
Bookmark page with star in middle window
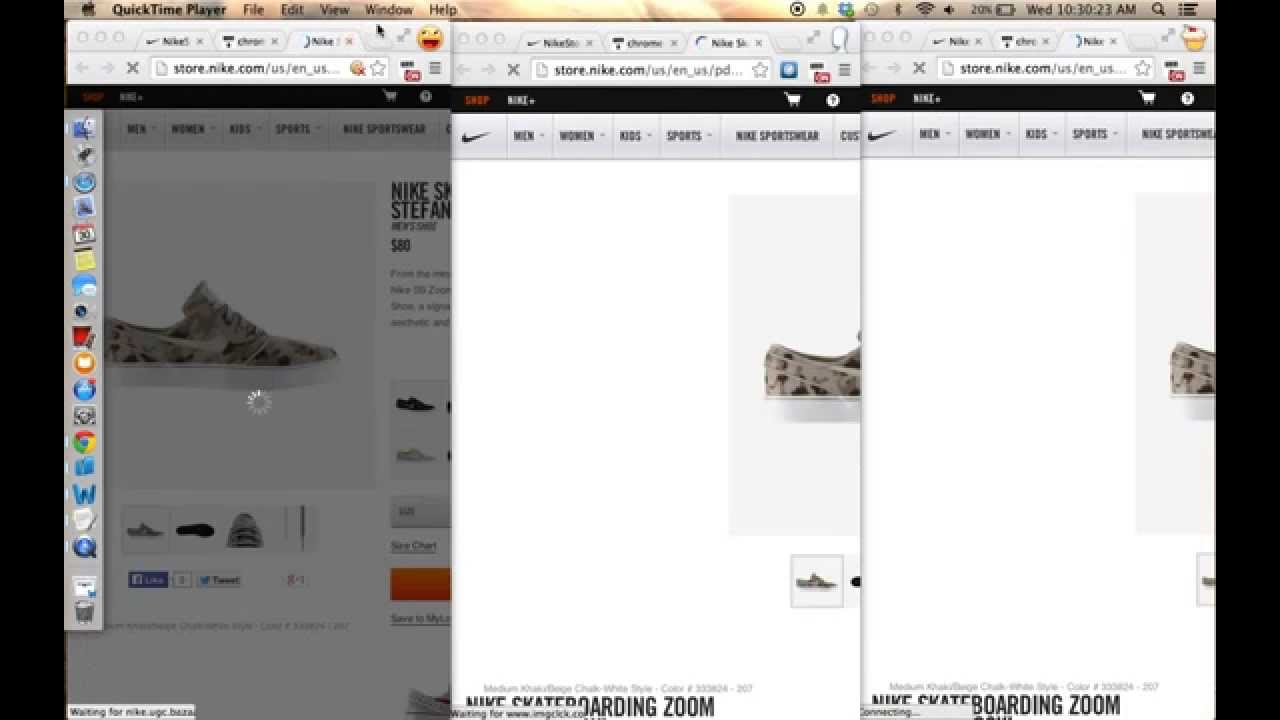tap(760, 70)
